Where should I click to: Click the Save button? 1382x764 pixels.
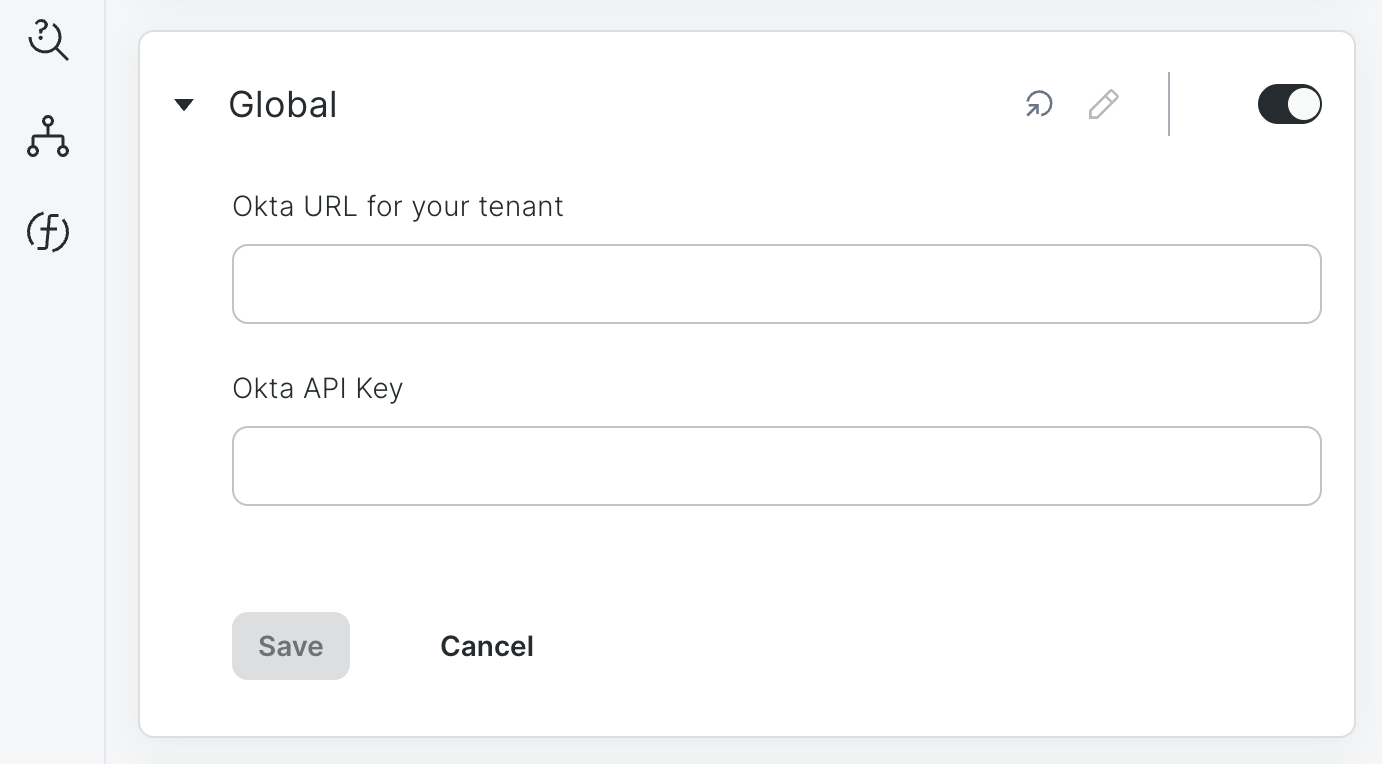pyautogui.click(x=290, y=646)
